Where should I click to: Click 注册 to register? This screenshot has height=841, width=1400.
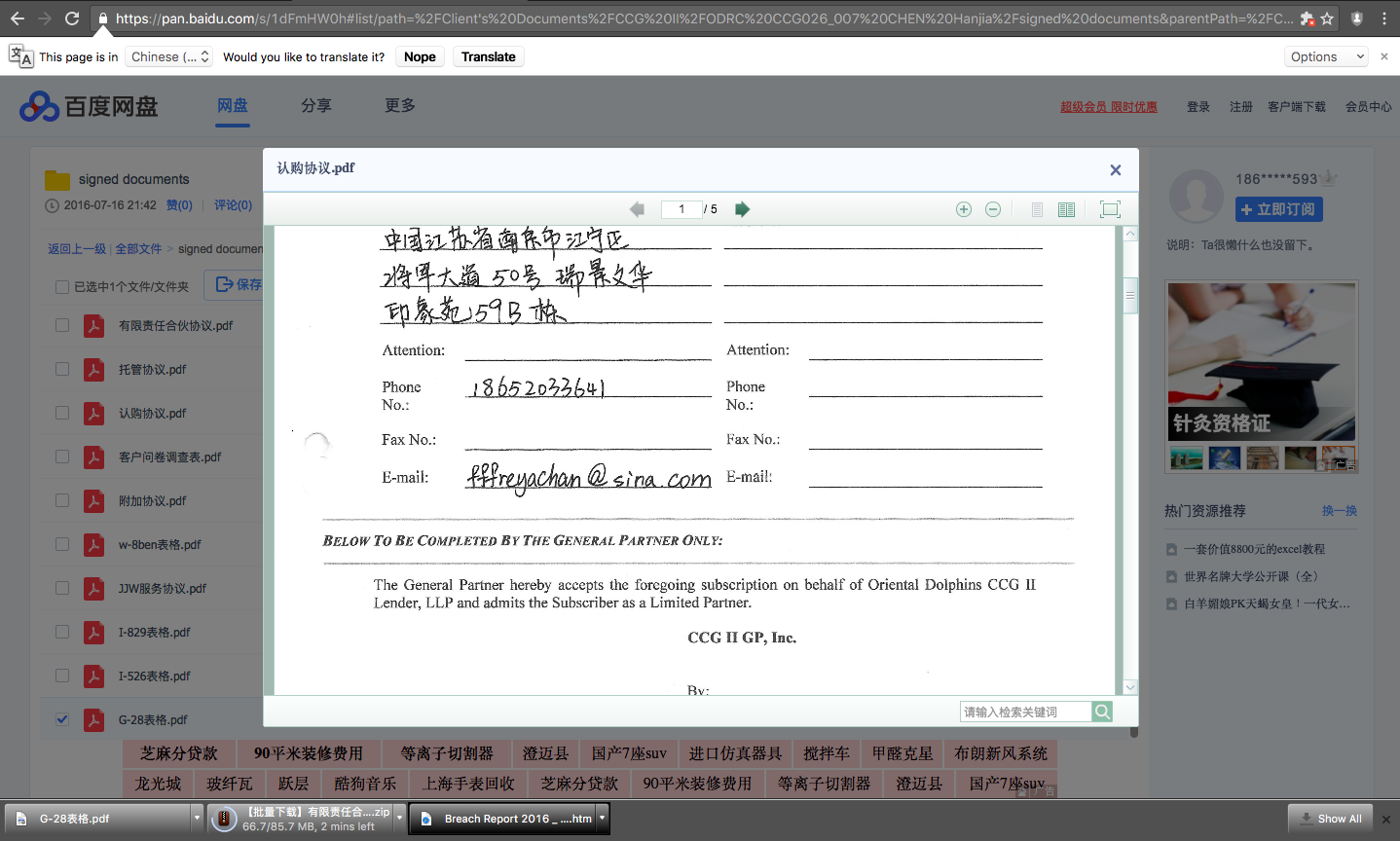point(1241,107)
